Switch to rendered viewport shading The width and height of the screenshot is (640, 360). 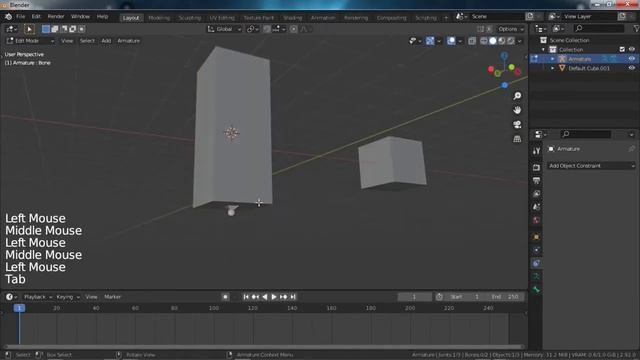[511, 41]
